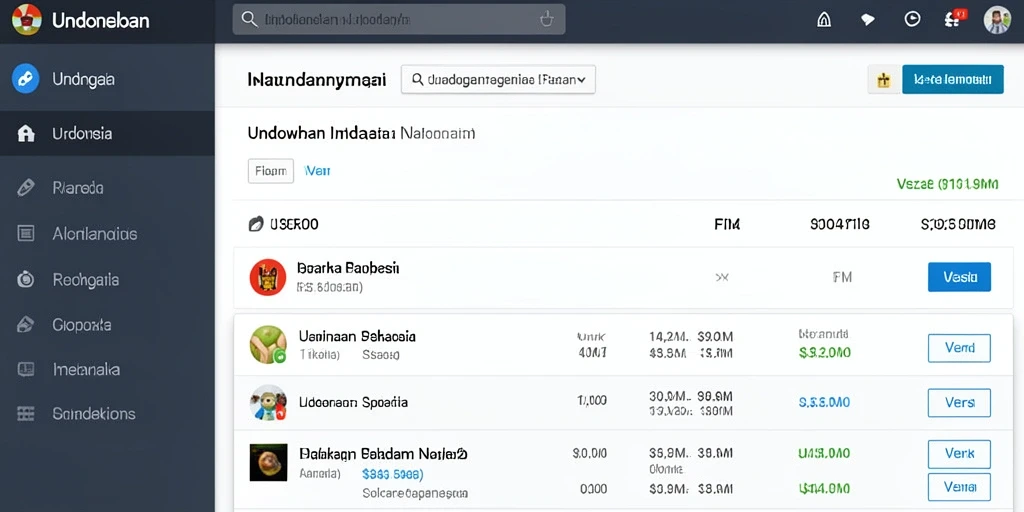The height and width of the screenshot is (512, 1024).
Task: Click the character avatar of Udoenaon Spoadia
Action: point(268,402)
